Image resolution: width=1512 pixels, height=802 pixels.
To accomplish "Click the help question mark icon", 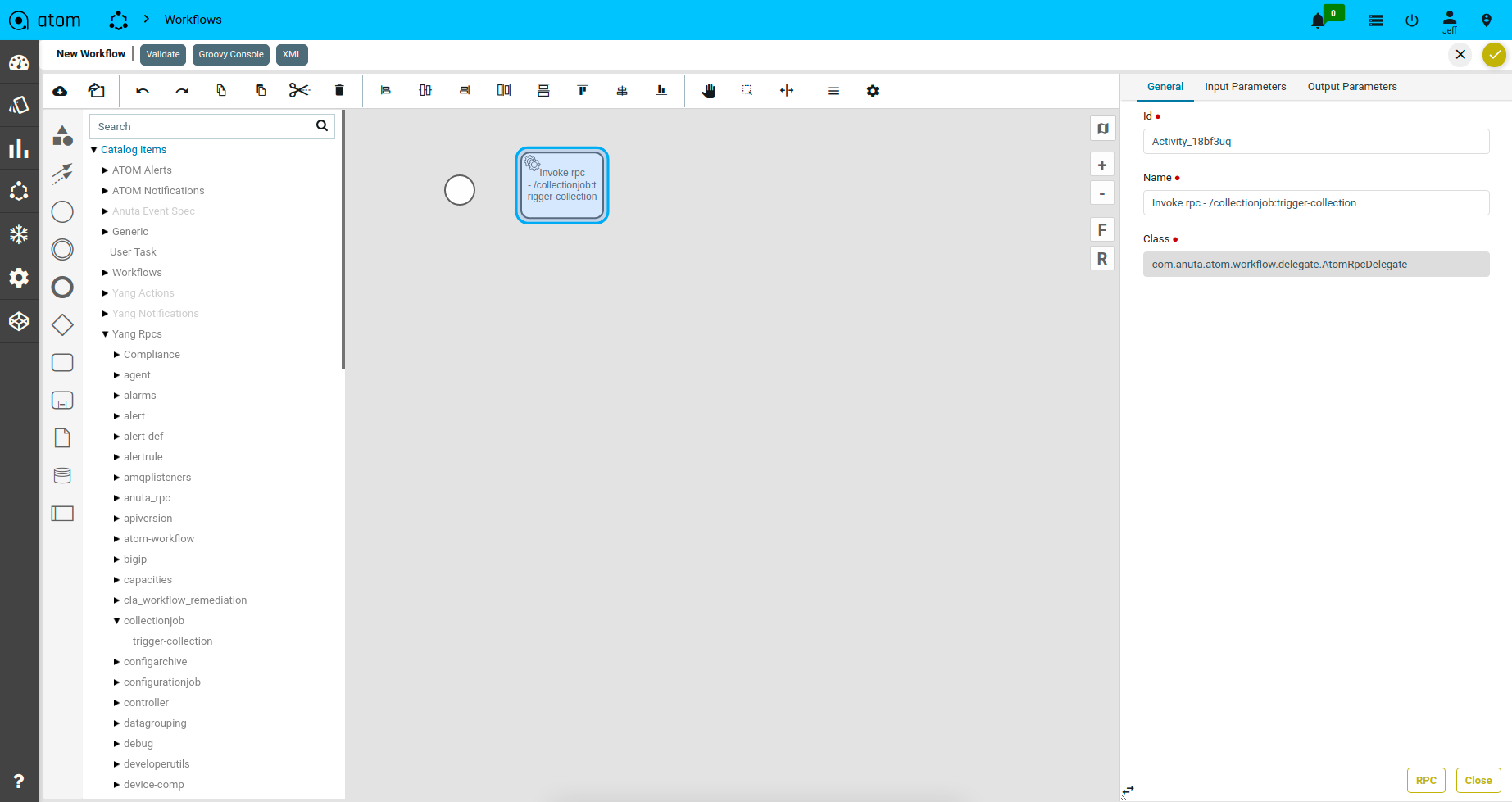I will [19, 781].
